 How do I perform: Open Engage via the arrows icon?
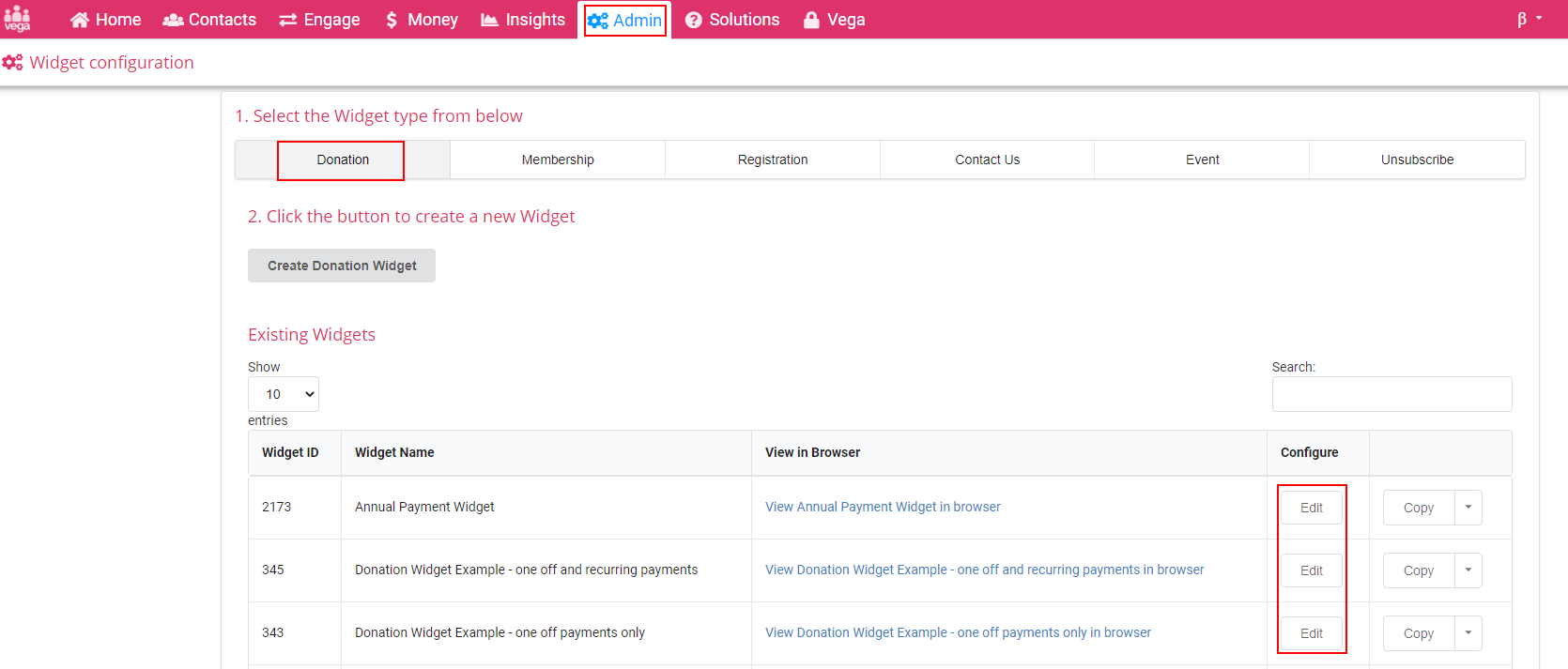[x=288, y=20]
